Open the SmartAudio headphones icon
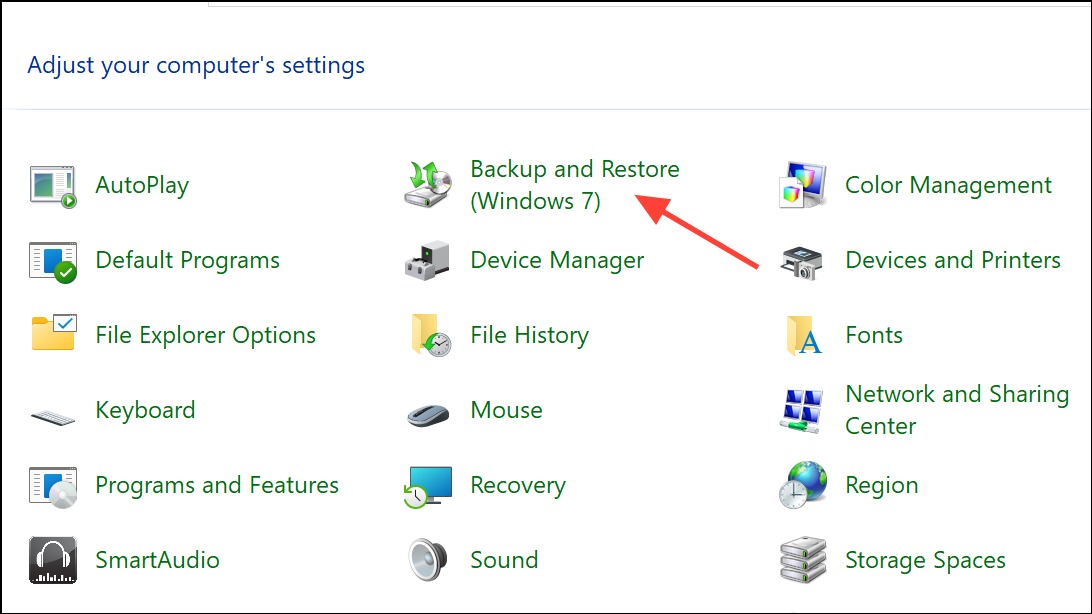Screen dimensions: 1092x614 pos(53,560)
